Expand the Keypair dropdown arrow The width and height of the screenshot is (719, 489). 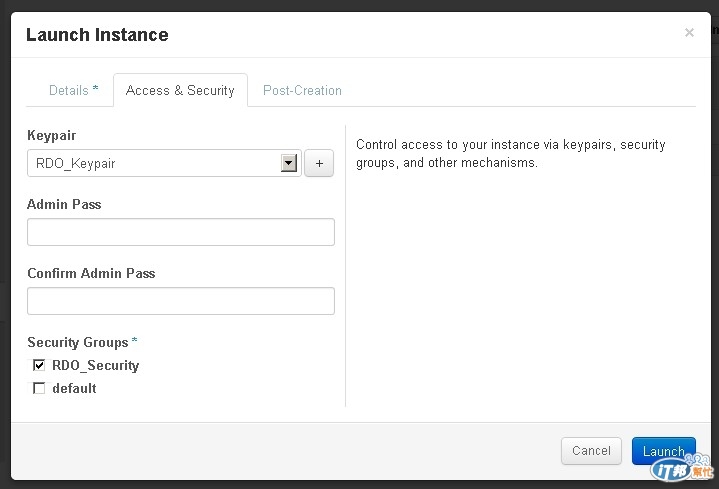pos(289,163)
